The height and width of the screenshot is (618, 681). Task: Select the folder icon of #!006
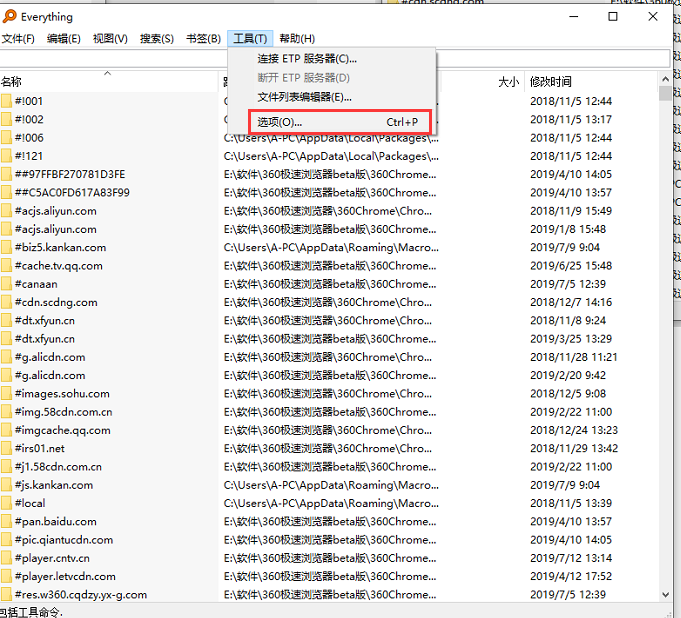point(6,138)
